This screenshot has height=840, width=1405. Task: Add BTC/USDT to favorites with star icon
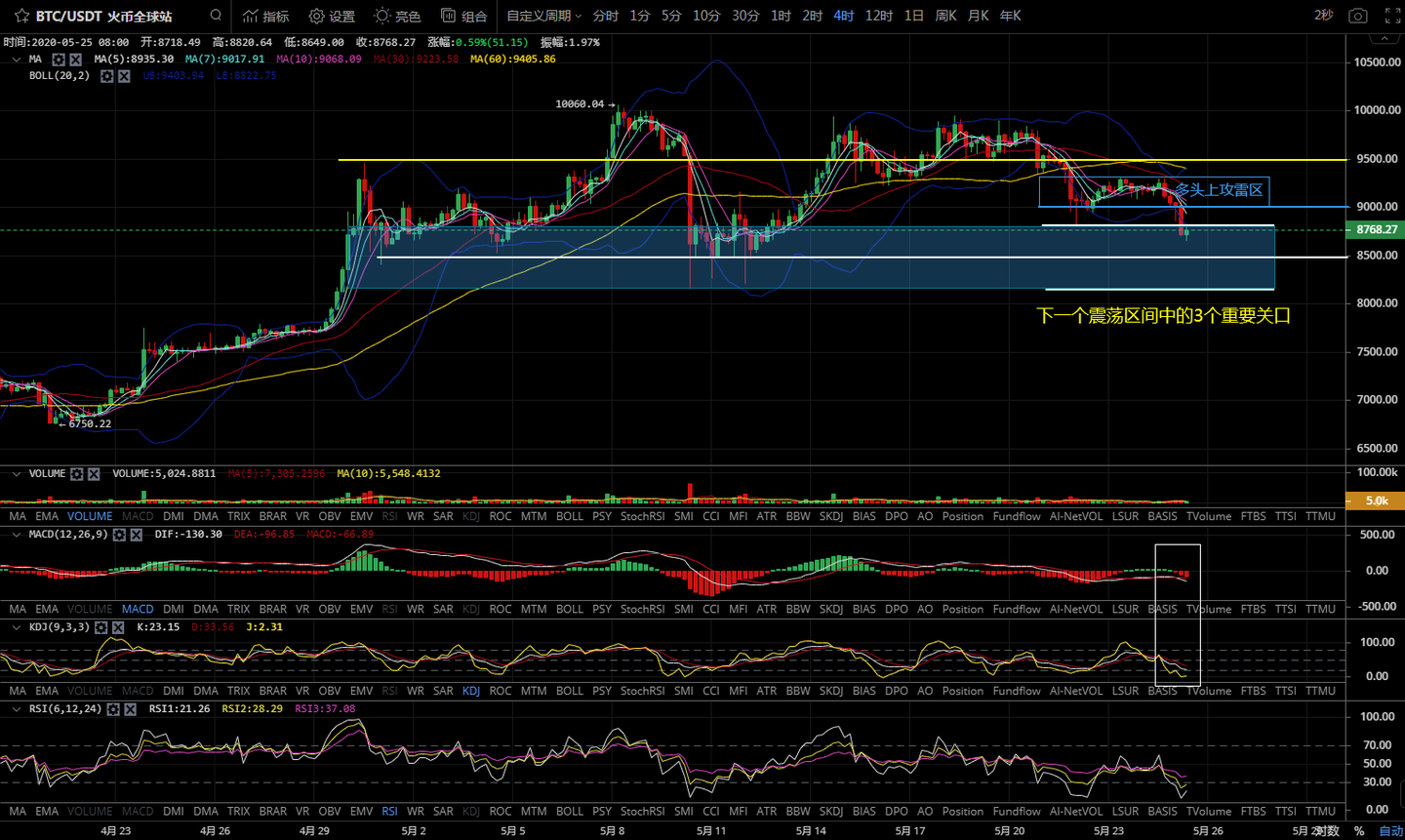click(21, 16)
